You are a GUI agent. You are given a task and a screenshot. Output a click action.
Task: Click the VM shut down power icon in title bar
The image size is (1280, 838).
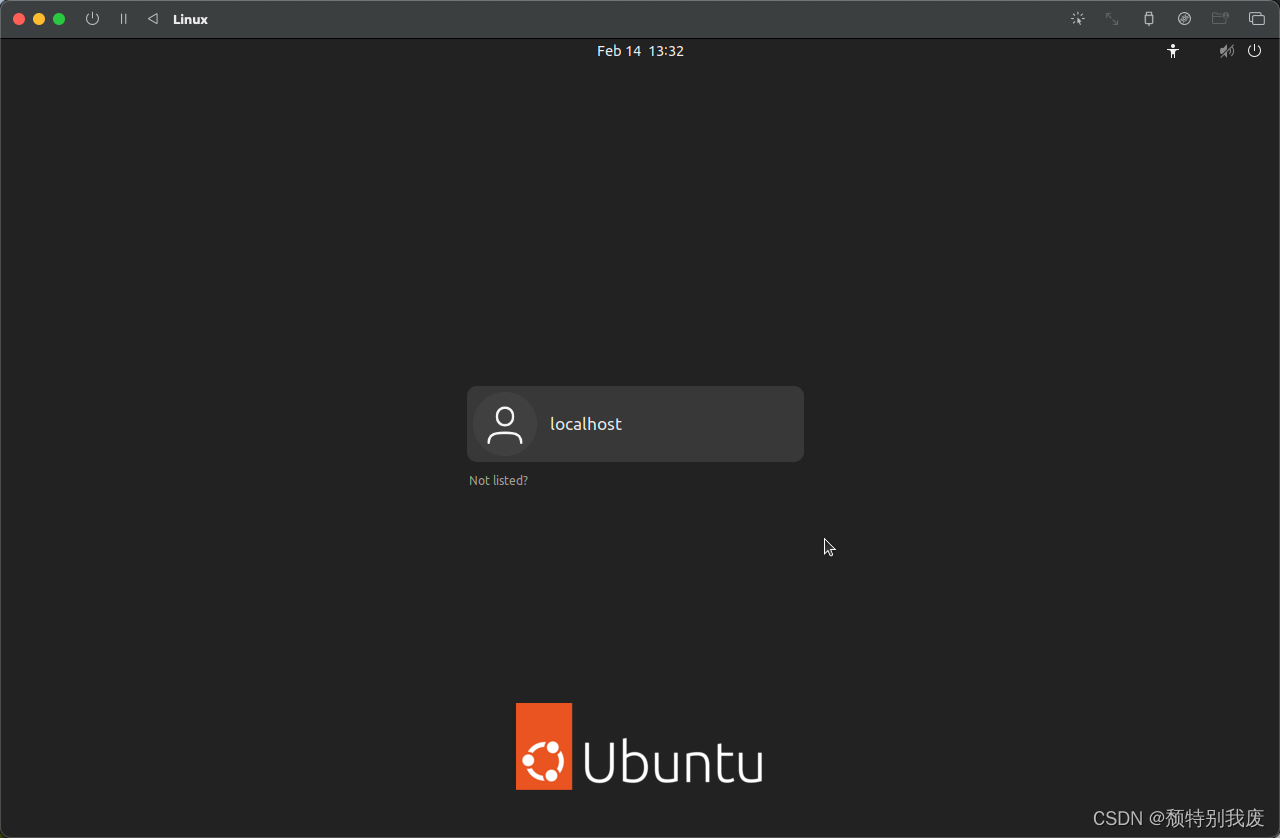92,19
